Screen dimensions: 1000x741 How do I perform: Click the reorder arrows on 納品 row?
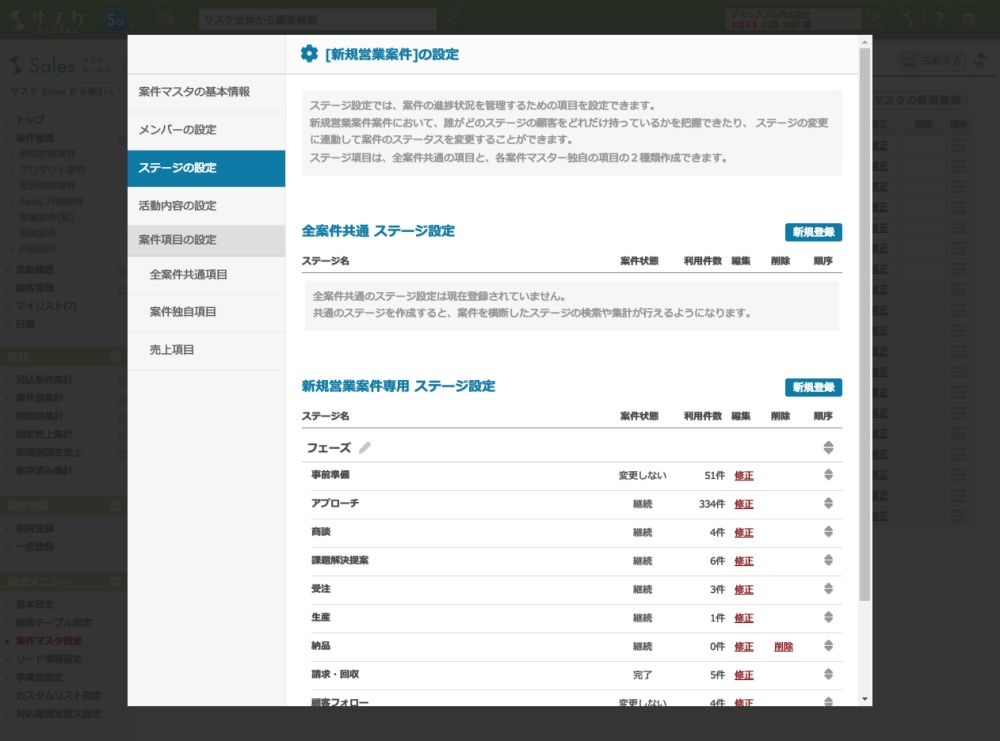click(828, 647)
